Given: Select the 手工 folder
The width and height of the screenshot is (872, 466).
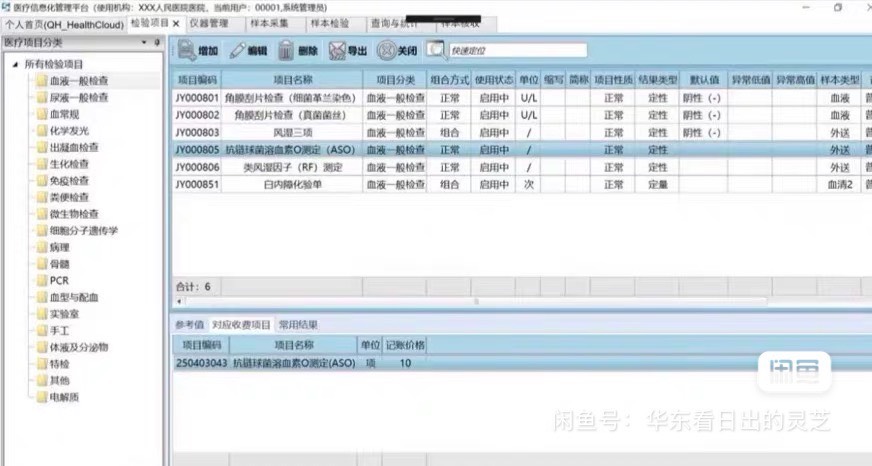Looking at the screenshot, I should coord(53,331).
